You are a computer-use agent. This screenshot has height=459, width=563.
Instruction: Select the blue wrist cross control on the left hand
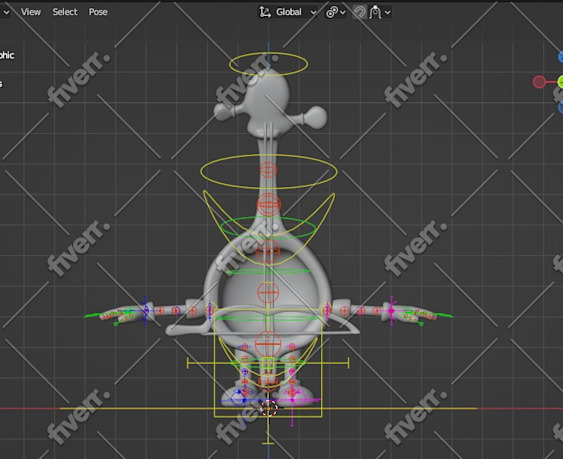pos(145,311)
